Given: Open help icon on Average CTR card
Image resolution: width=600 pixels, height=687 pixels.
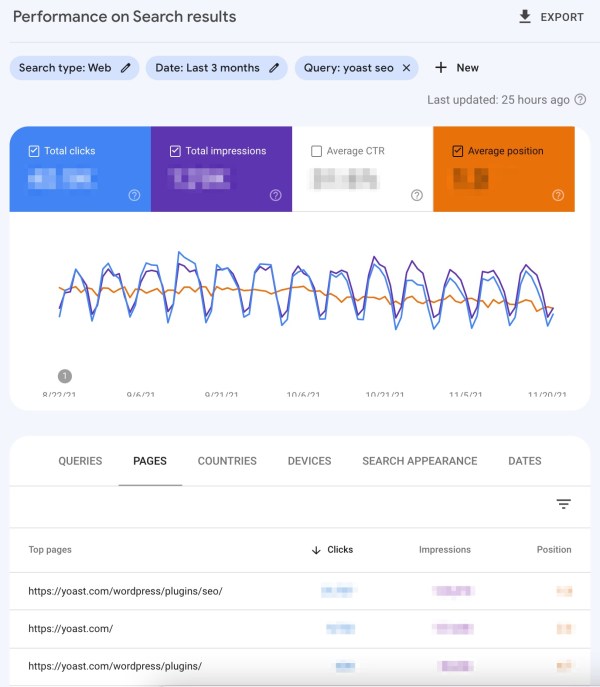Looking at the screenshot, I should tap(417, 195).
